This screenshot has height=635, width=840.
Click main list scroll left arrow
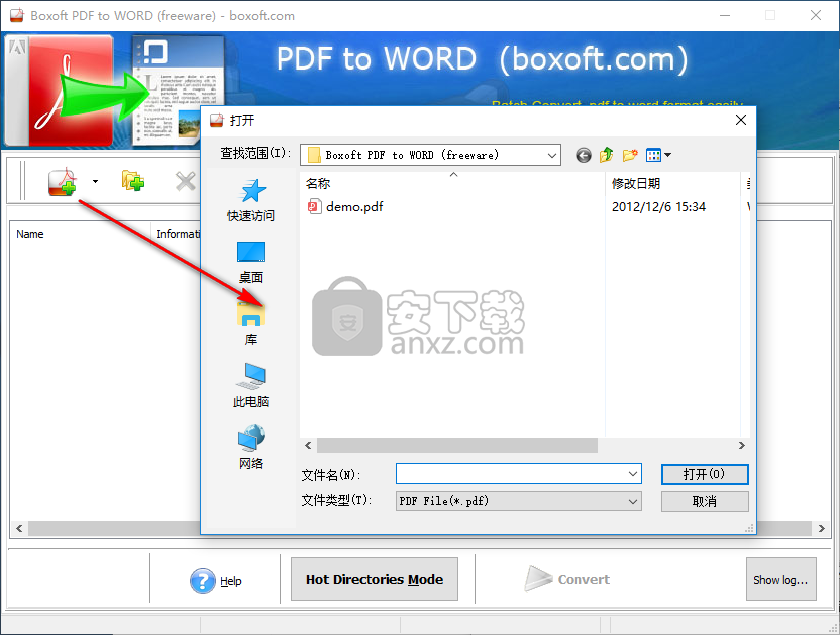(19, 529)
